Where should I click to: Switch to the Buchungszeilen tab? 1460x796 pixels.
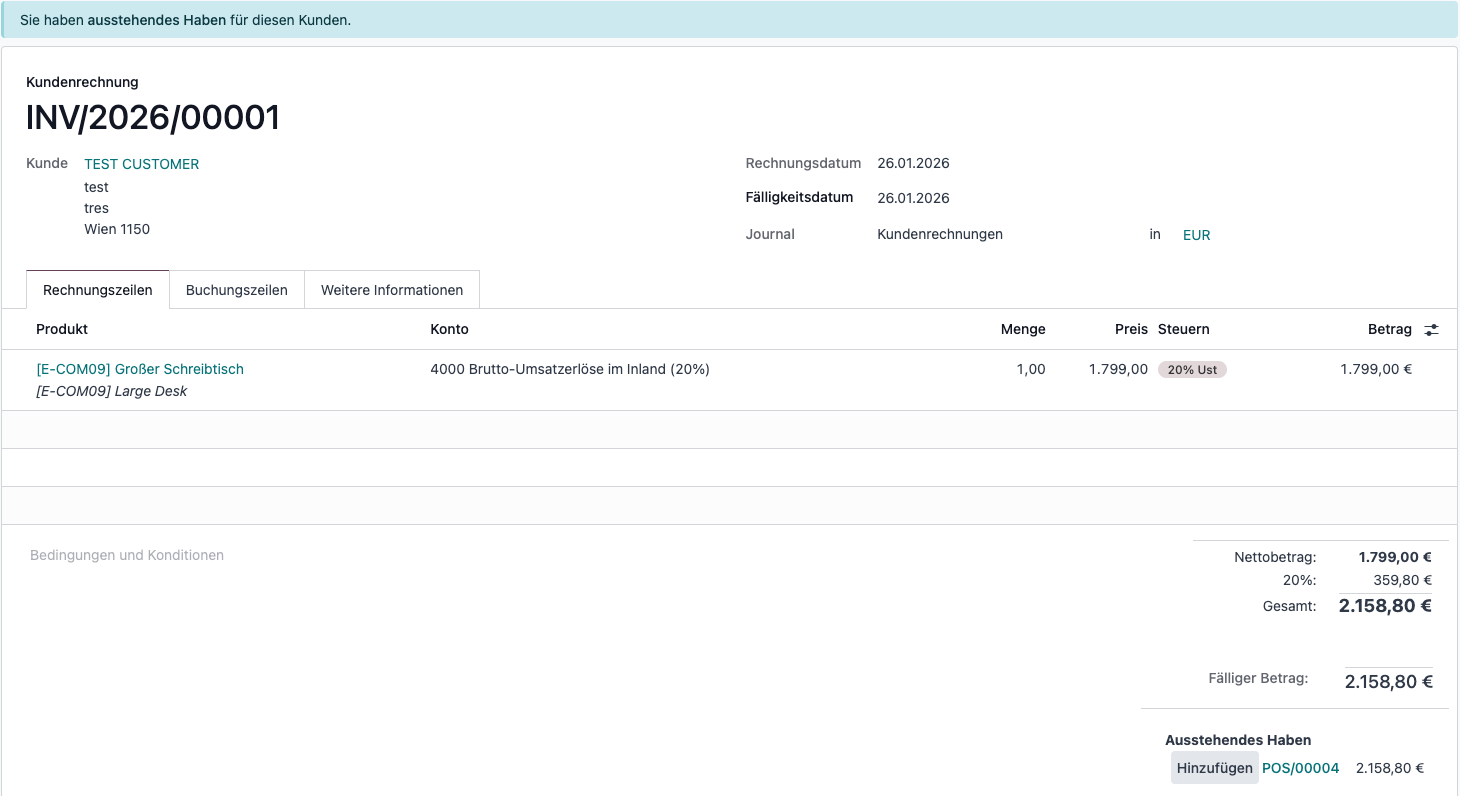237,290
